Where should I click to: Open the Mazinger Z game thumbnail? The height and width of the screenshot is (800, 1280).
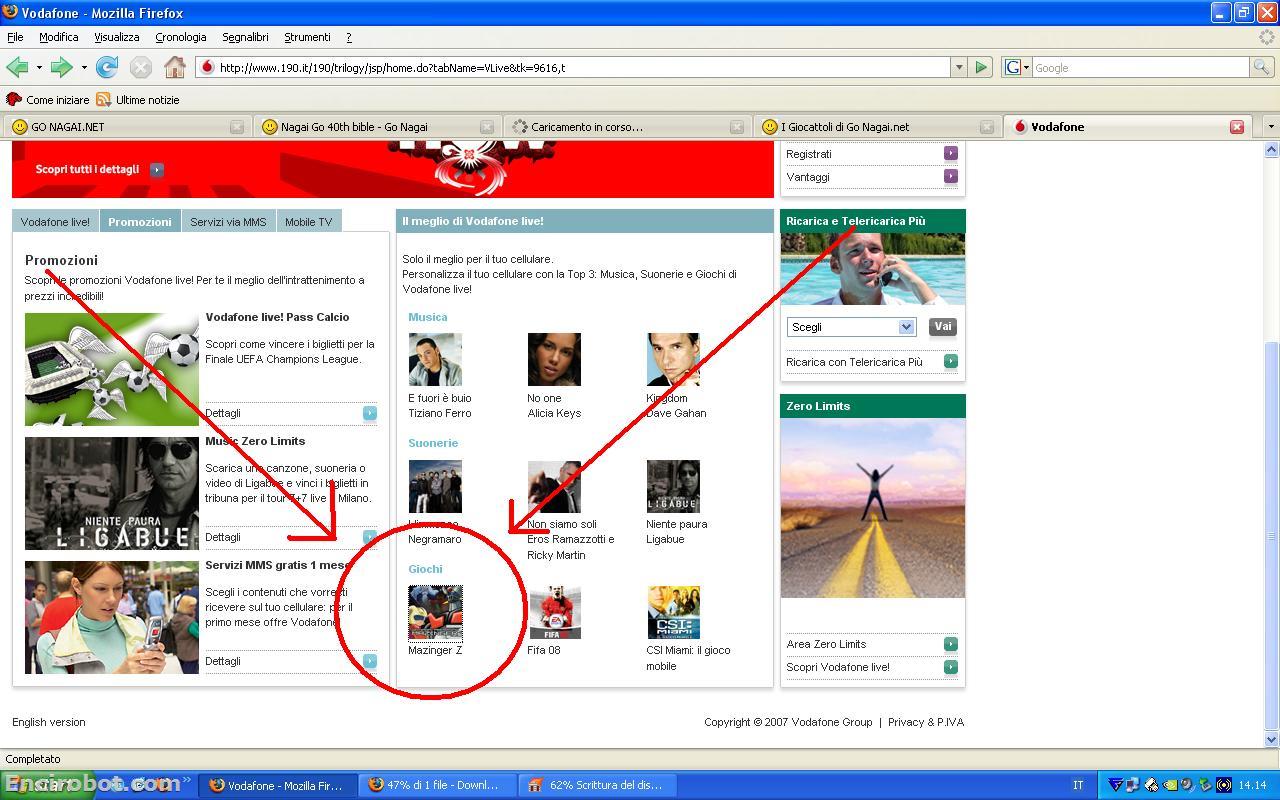(435, 612)
